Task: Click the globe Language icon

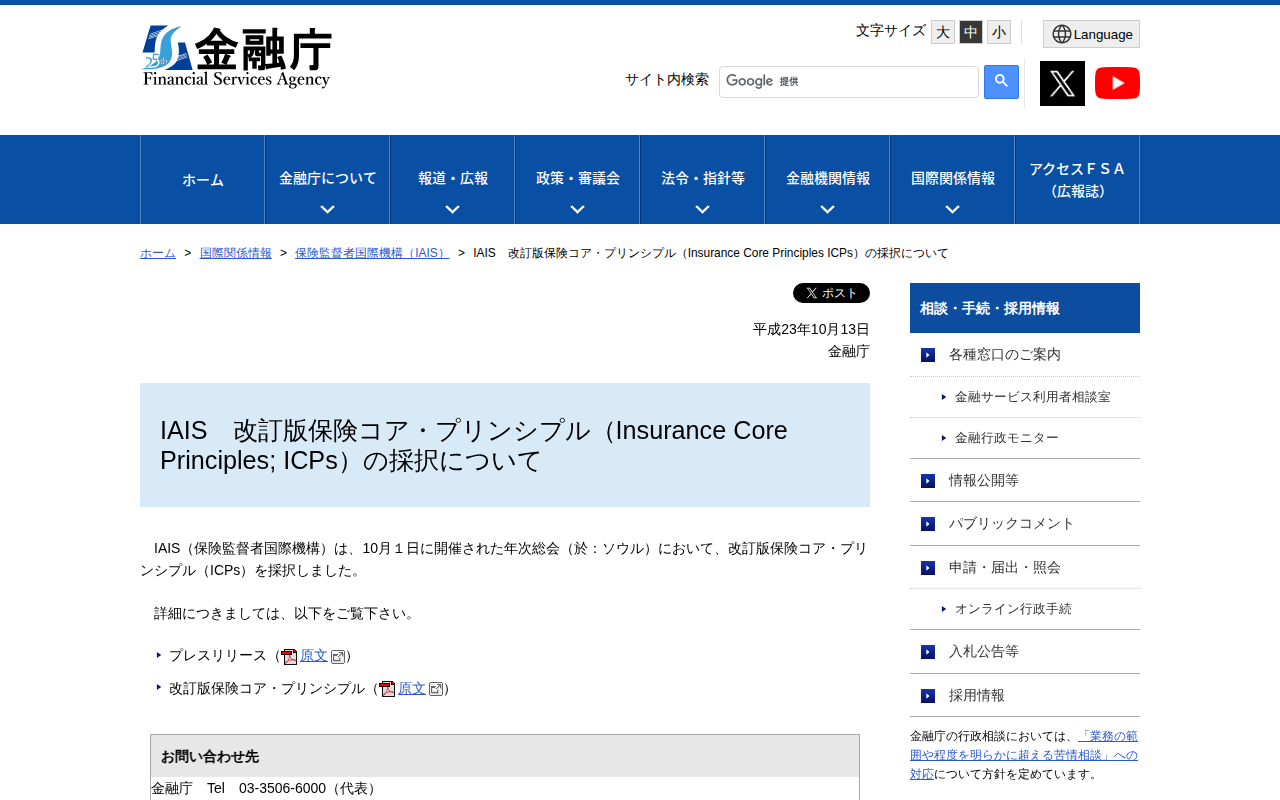Action: [x=1062, y=33]
